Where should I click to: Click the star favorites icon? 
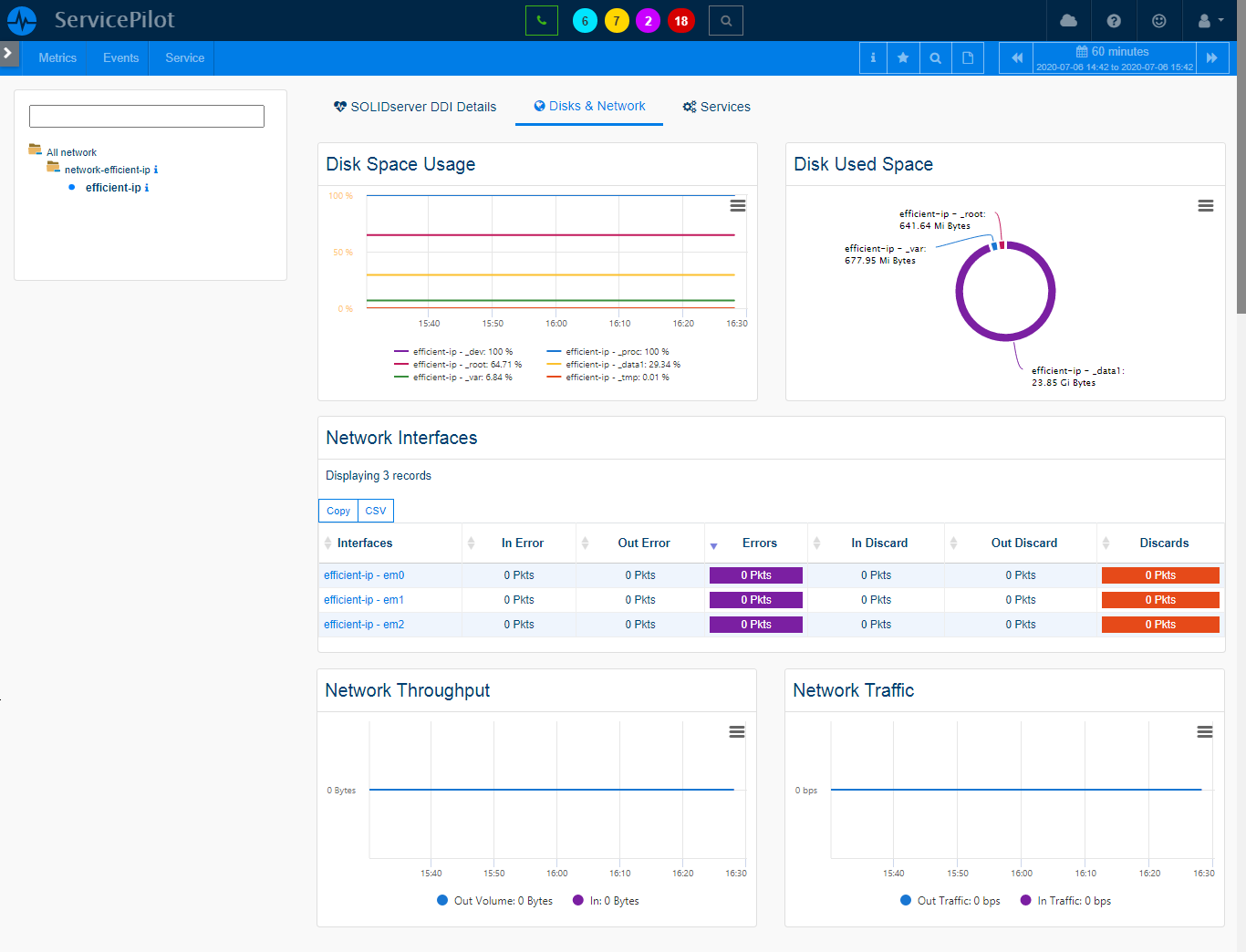[903, 58]
